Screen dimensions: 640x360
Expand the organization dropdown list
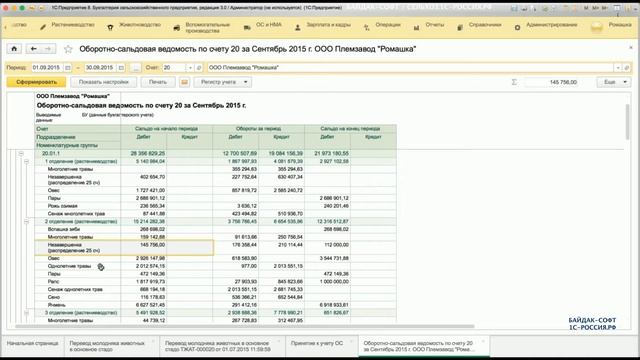[618, 68]
